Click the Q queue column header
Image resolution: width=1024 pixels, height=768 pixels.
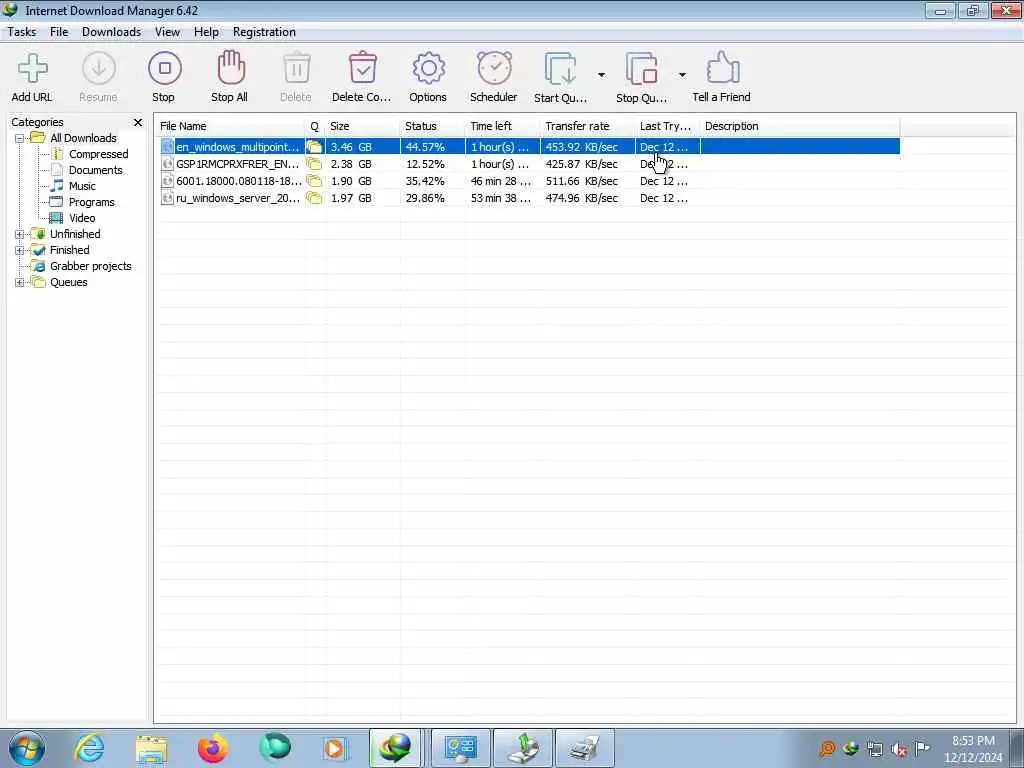point(315,126)
